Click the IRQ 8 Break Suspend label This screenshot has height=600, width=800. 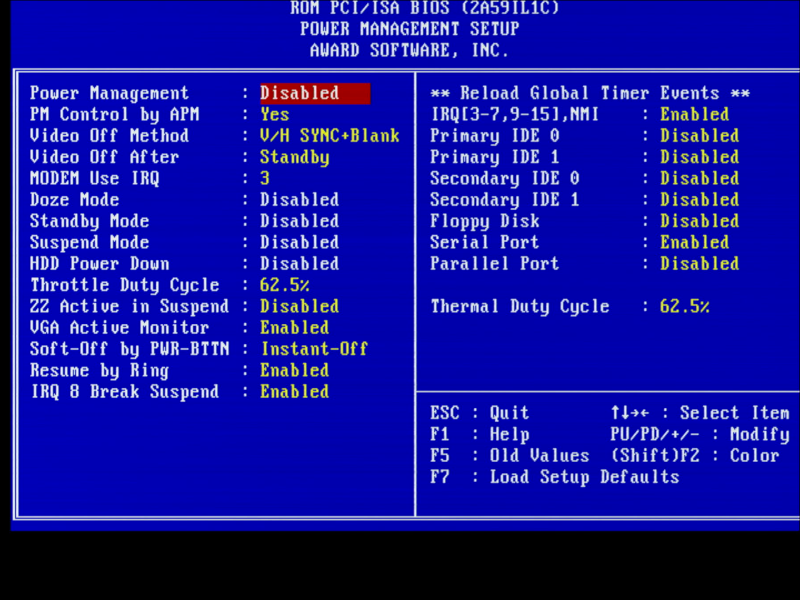(124, 392)
